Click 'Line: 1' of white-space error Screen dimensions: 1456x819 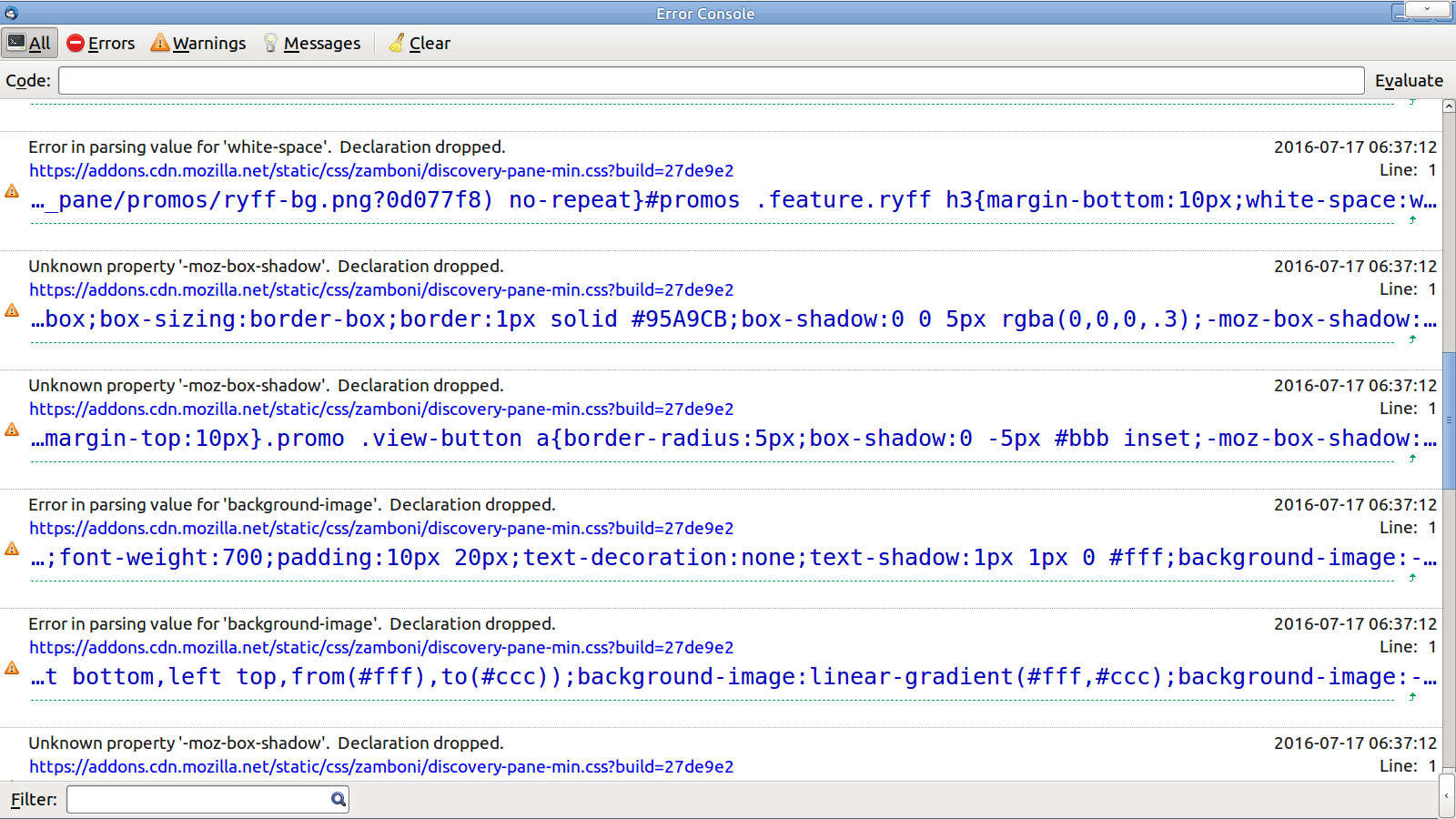(x=1408, y=170)
